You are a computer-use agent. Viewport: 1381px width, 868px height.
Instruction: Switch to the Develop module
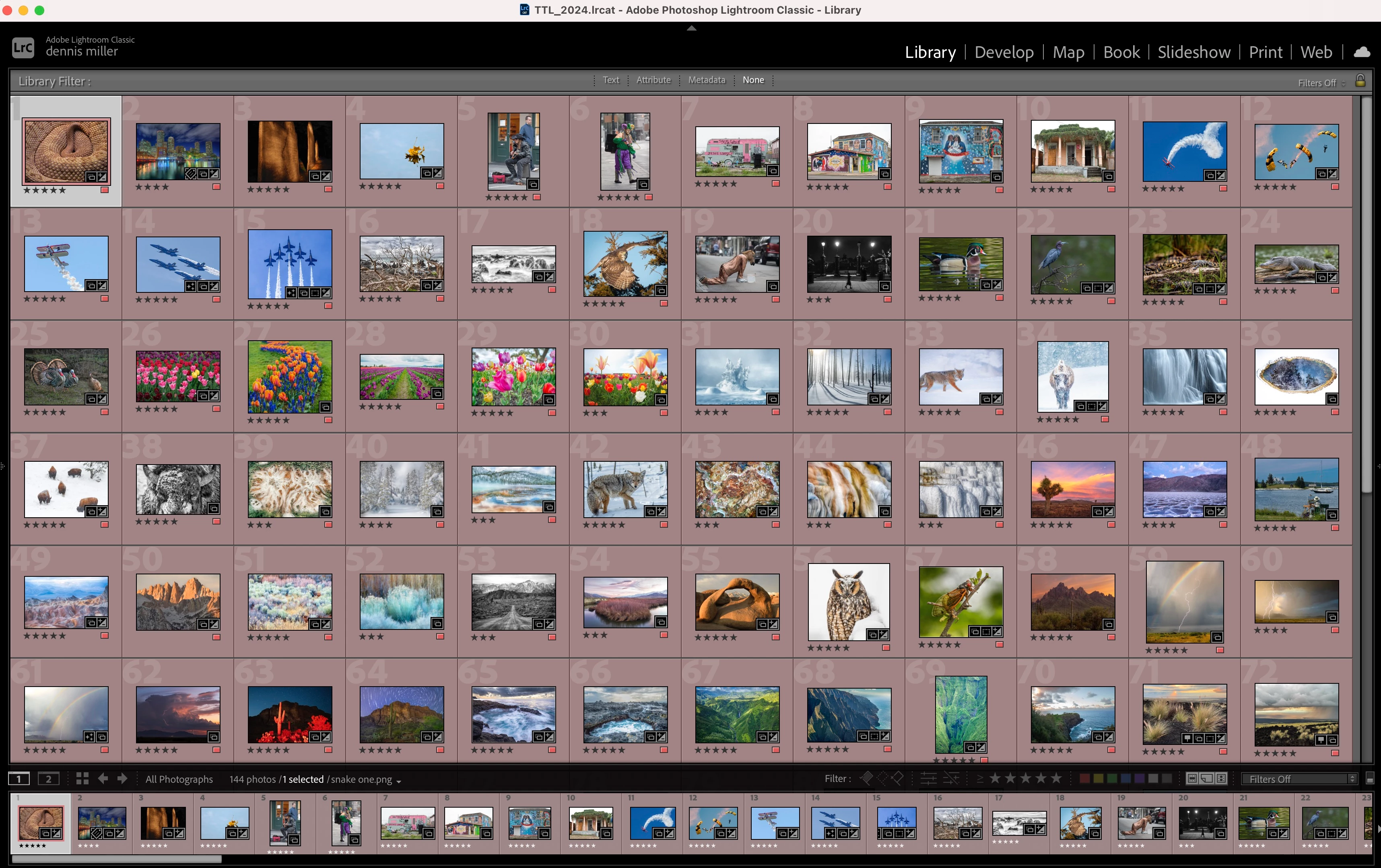click(1004, 52)
